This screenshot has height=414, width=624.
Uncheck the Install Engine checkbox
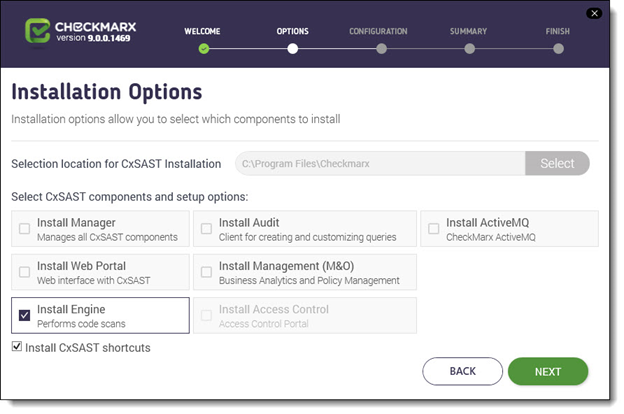pos(24,315)
